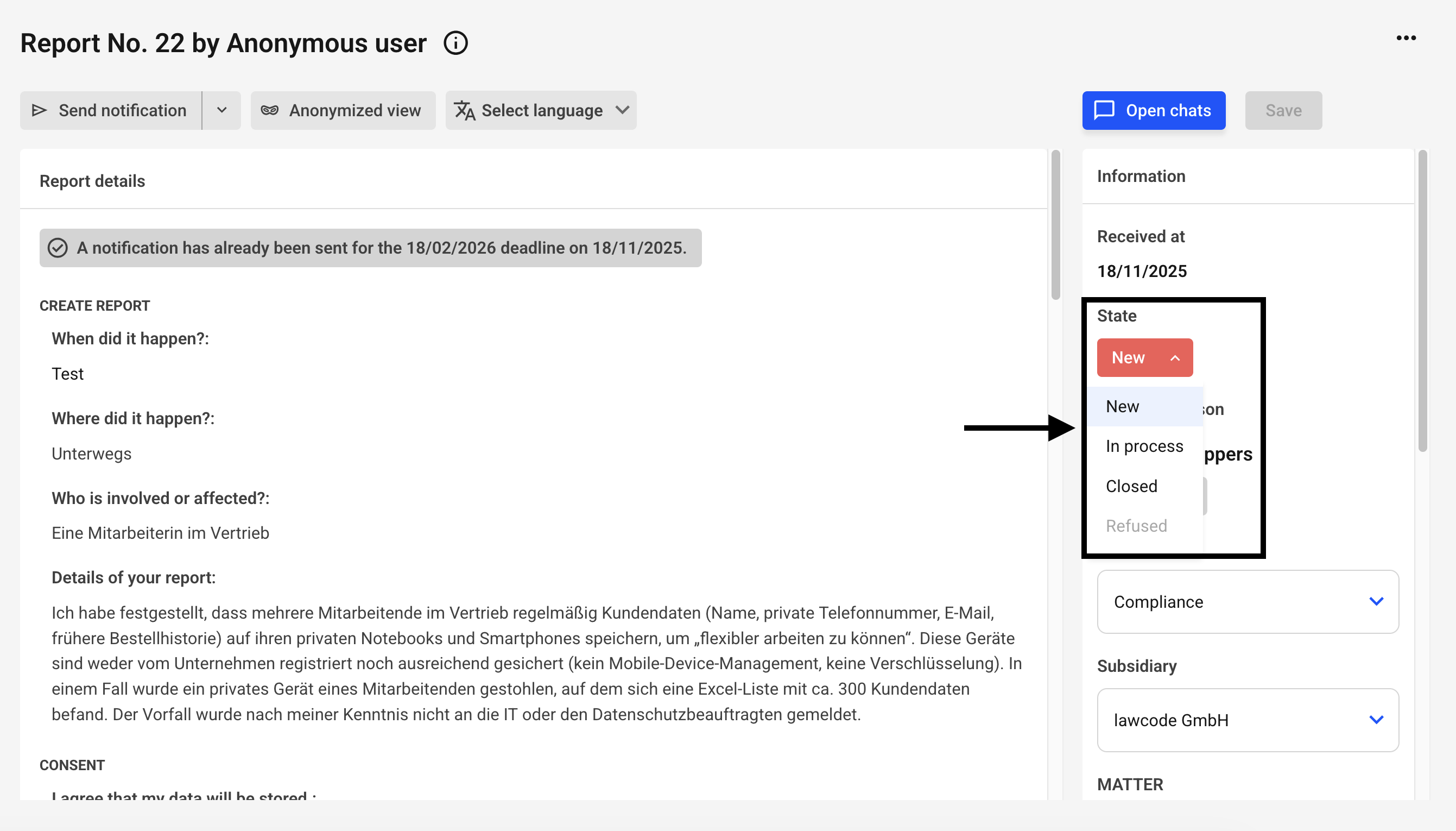The image size is (1456, 831).
Task: Click the chat bubble icon in the Open chats button
Action: [1104, 110]
